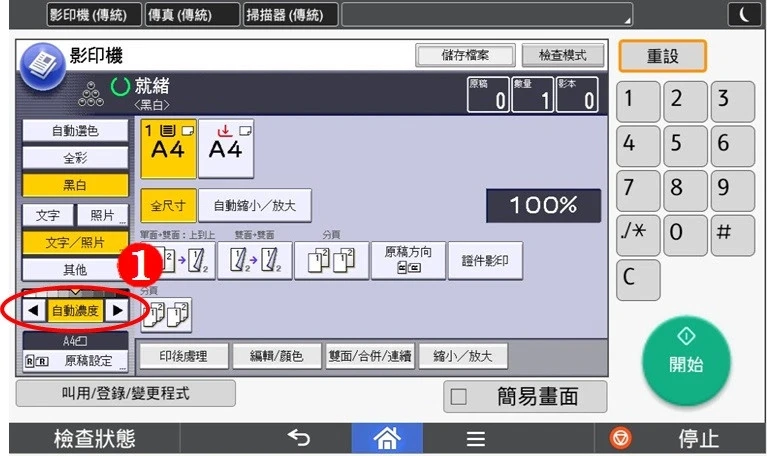
Task: Open 原稿設定 original settings
Action: coord(75,361)
